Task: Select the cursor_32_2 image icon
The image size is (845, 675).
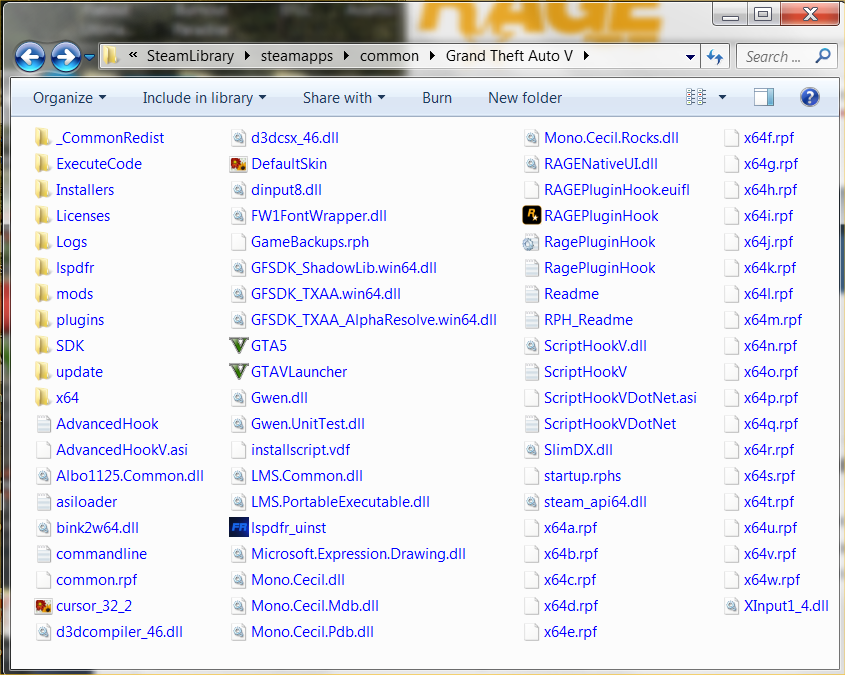Action: pyautogui.click(x=43, y=606)
